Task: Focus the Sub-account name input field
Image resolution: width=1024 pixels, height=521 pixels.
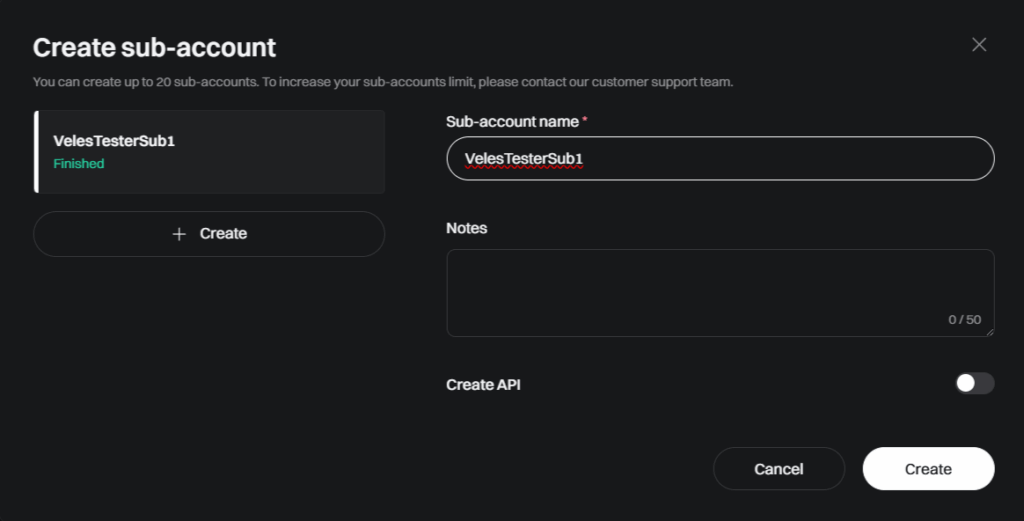Action: click(x=720, y=159)
